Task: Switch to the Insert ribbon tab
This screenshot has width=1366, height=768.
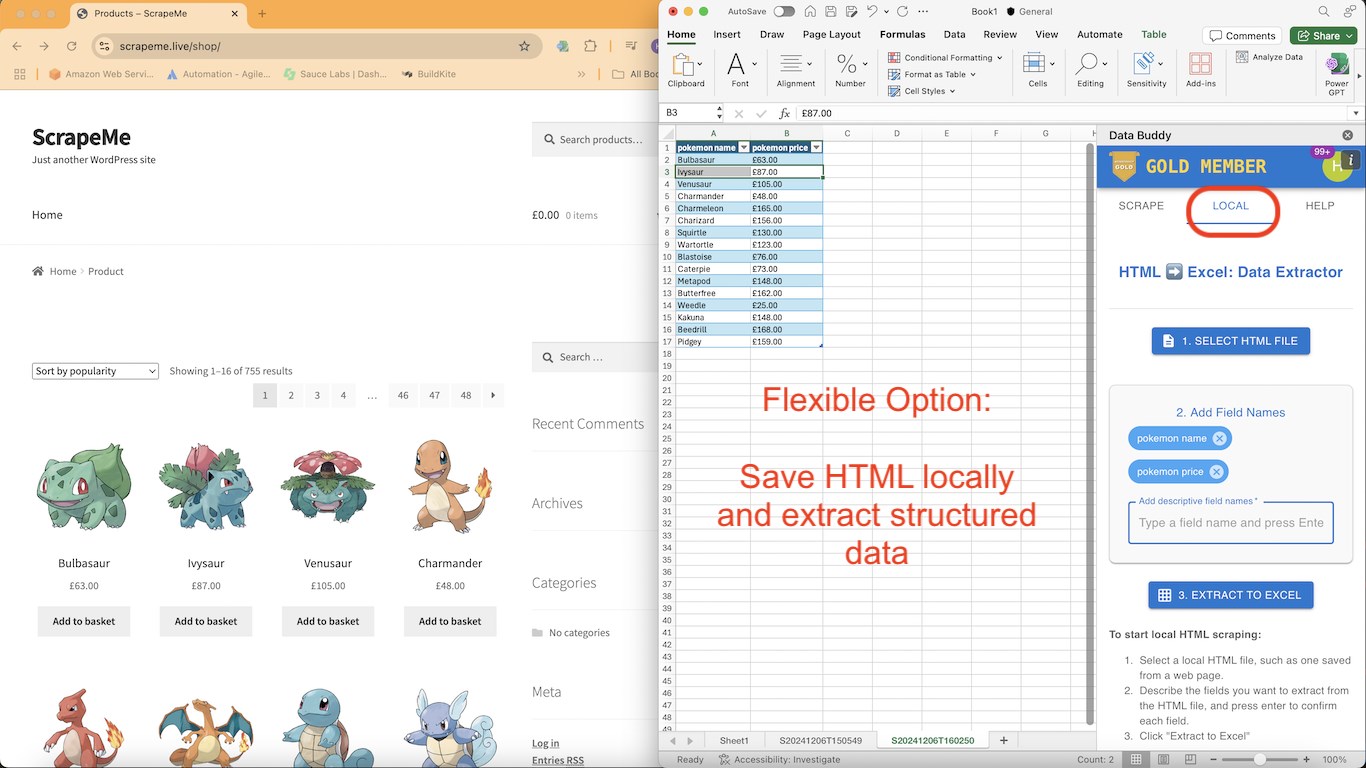Action: coord(727,34)
